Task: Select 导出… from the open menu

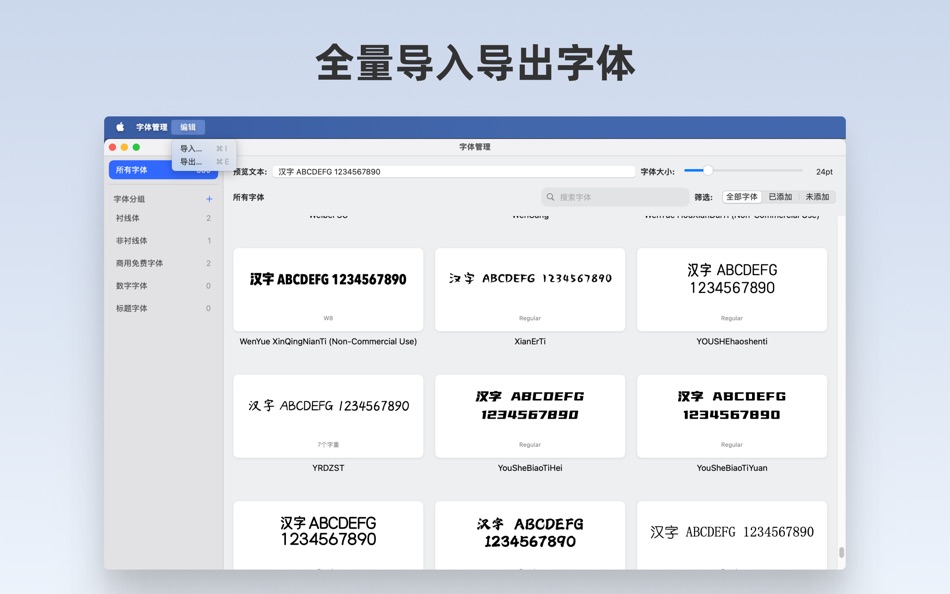Action: tap(190, 161)
